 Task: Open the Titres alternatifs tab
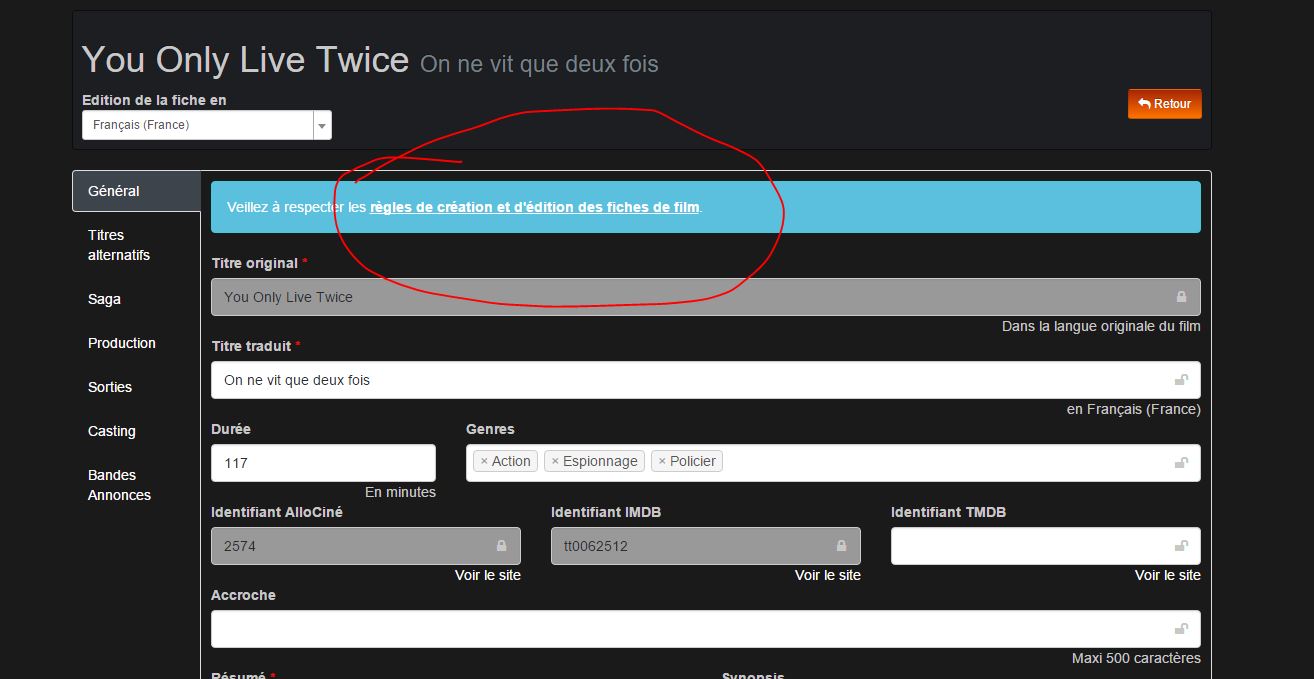pyautogui.click(x=136, y=245)
